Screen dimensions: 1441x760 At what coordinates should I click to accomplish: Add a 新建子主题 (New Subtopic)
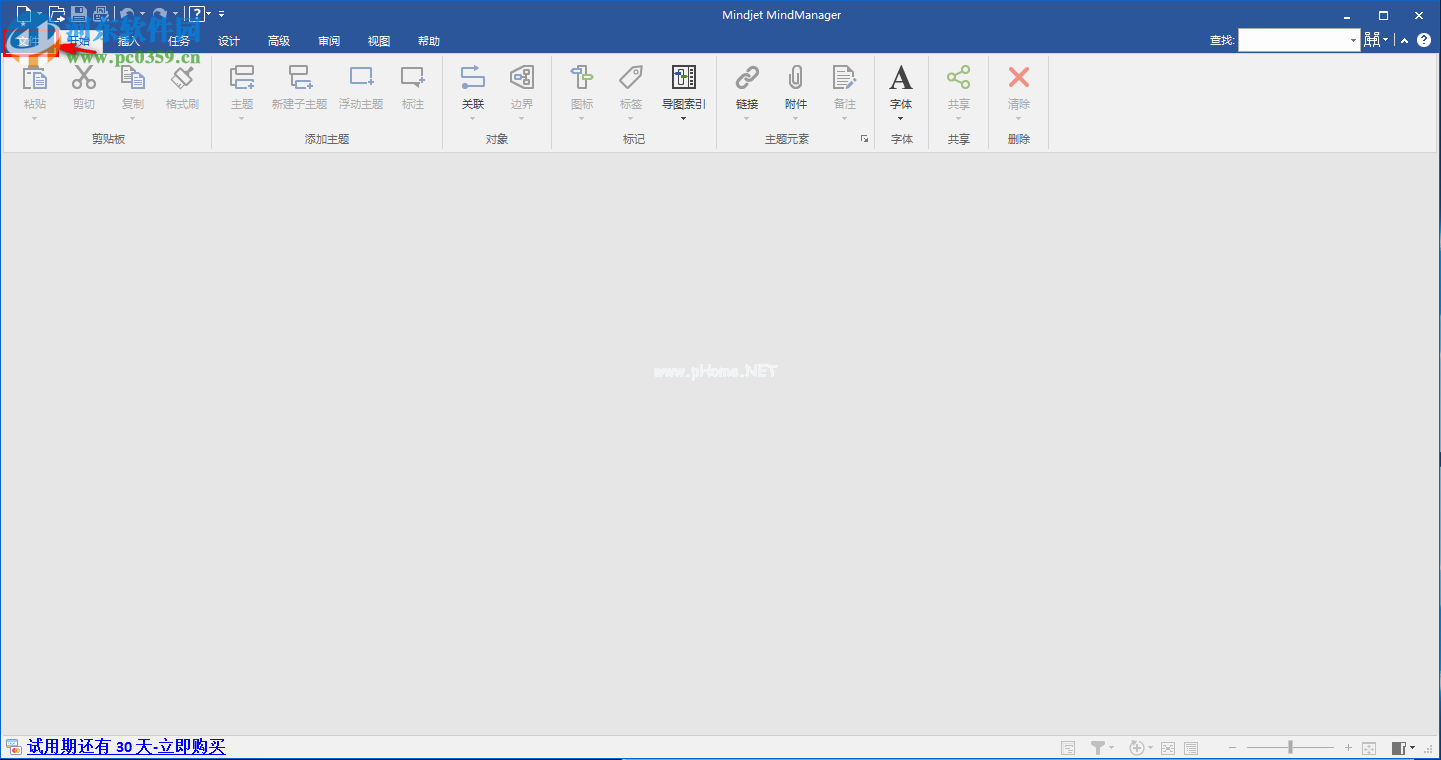click(300, 77)
